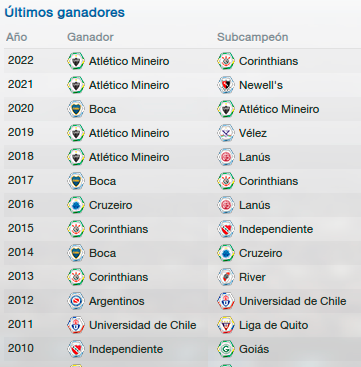Click Goiás badge in 2010 row

coord(226,349)
